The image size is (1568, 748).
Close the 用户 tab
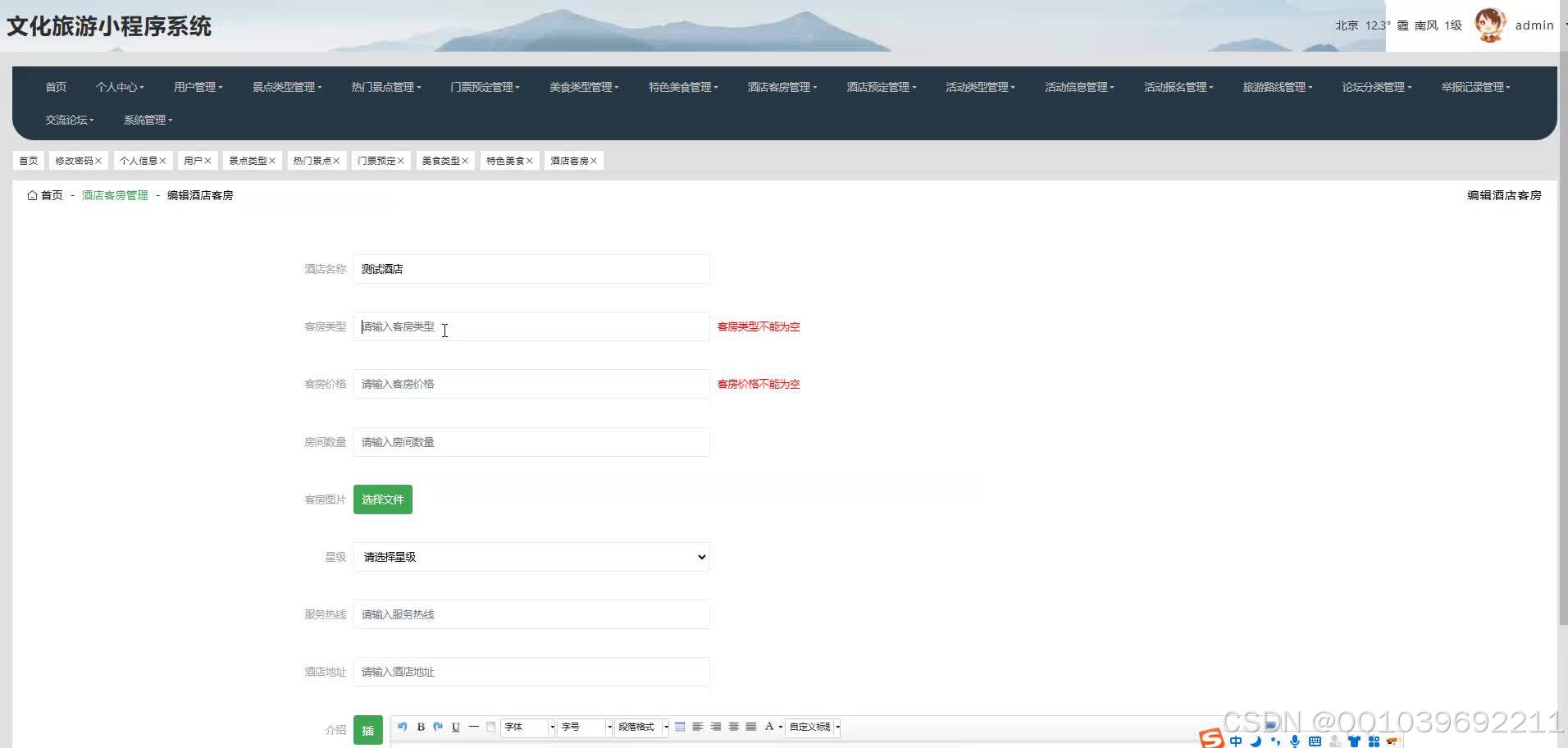pyautogui.click(x=207, y=161)
